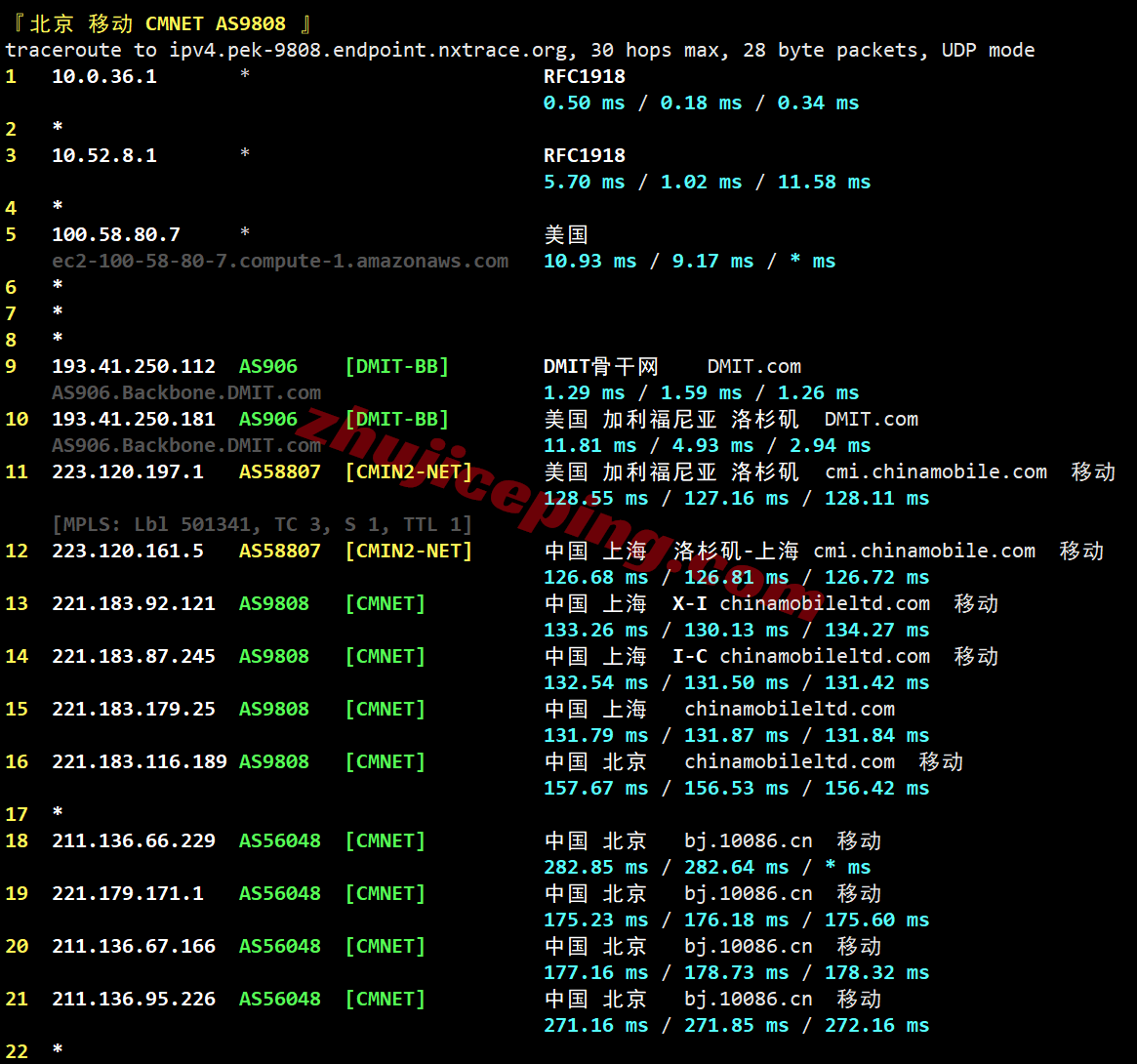Click the first RFC1918 label on hop 1
Viewport: 1137px width, 1064px height.
585,76
